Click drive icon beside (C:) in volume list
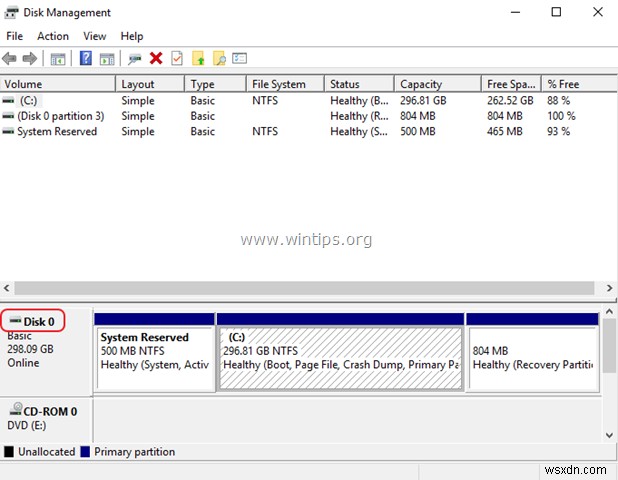The height and width of the screenshot is (480, 618). (x=8, y=101)
